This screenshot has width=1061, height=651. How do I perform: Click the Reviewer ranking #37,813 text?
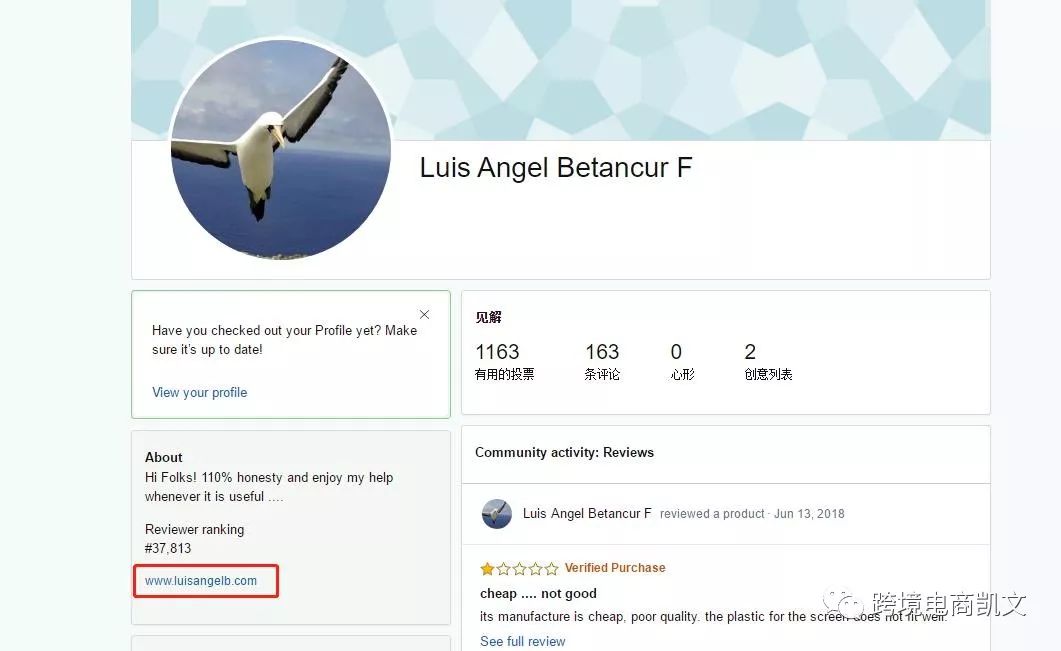pos(194,539)
